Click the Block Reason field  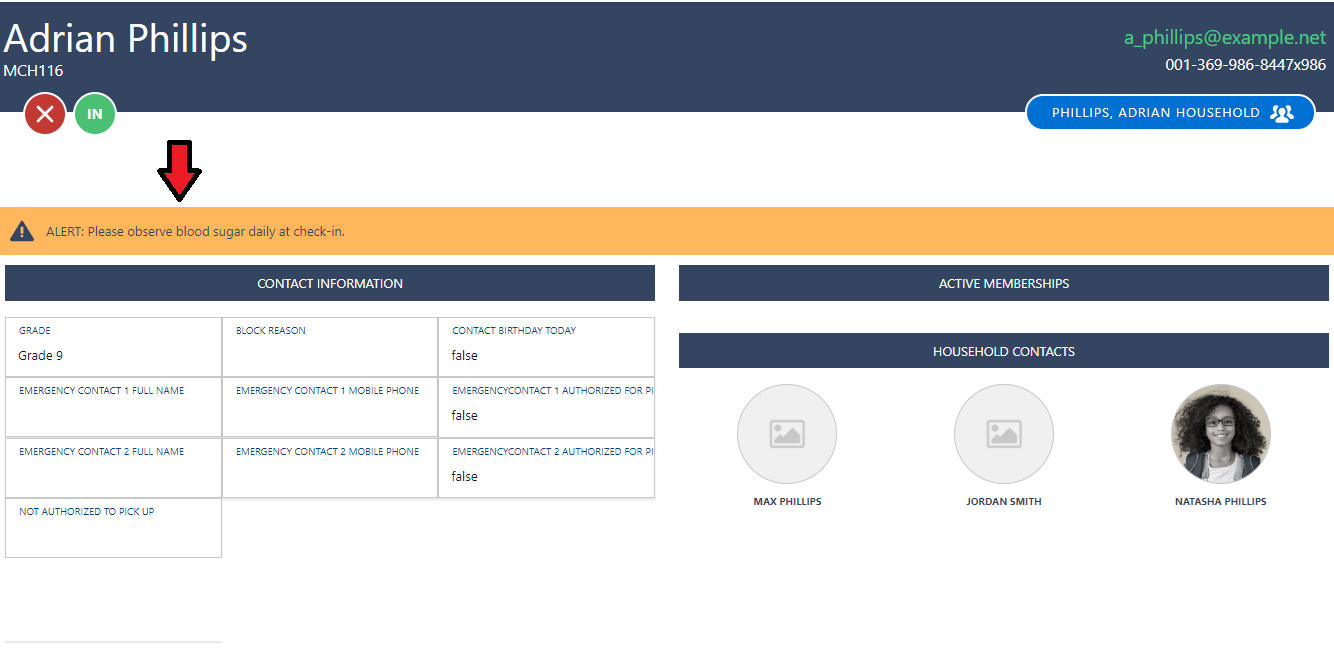330,347
